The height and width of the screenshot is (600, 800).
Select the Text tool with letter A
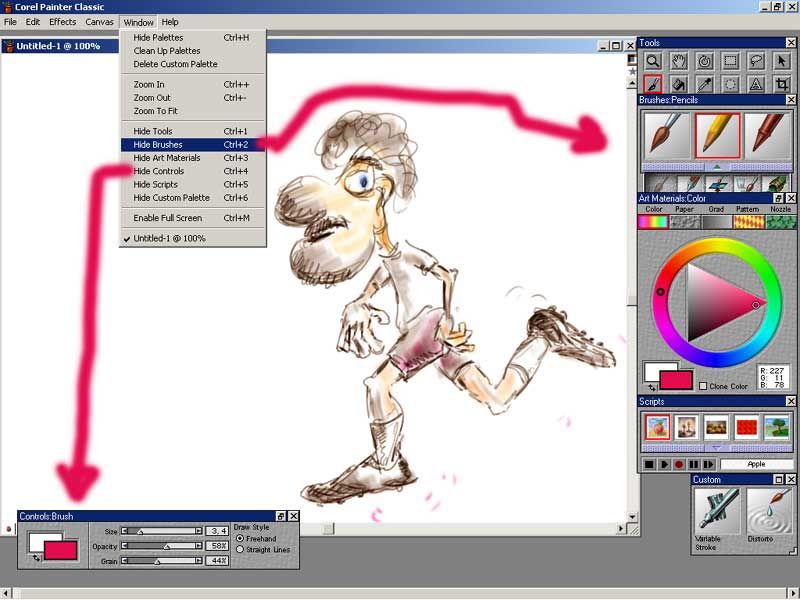756,84
